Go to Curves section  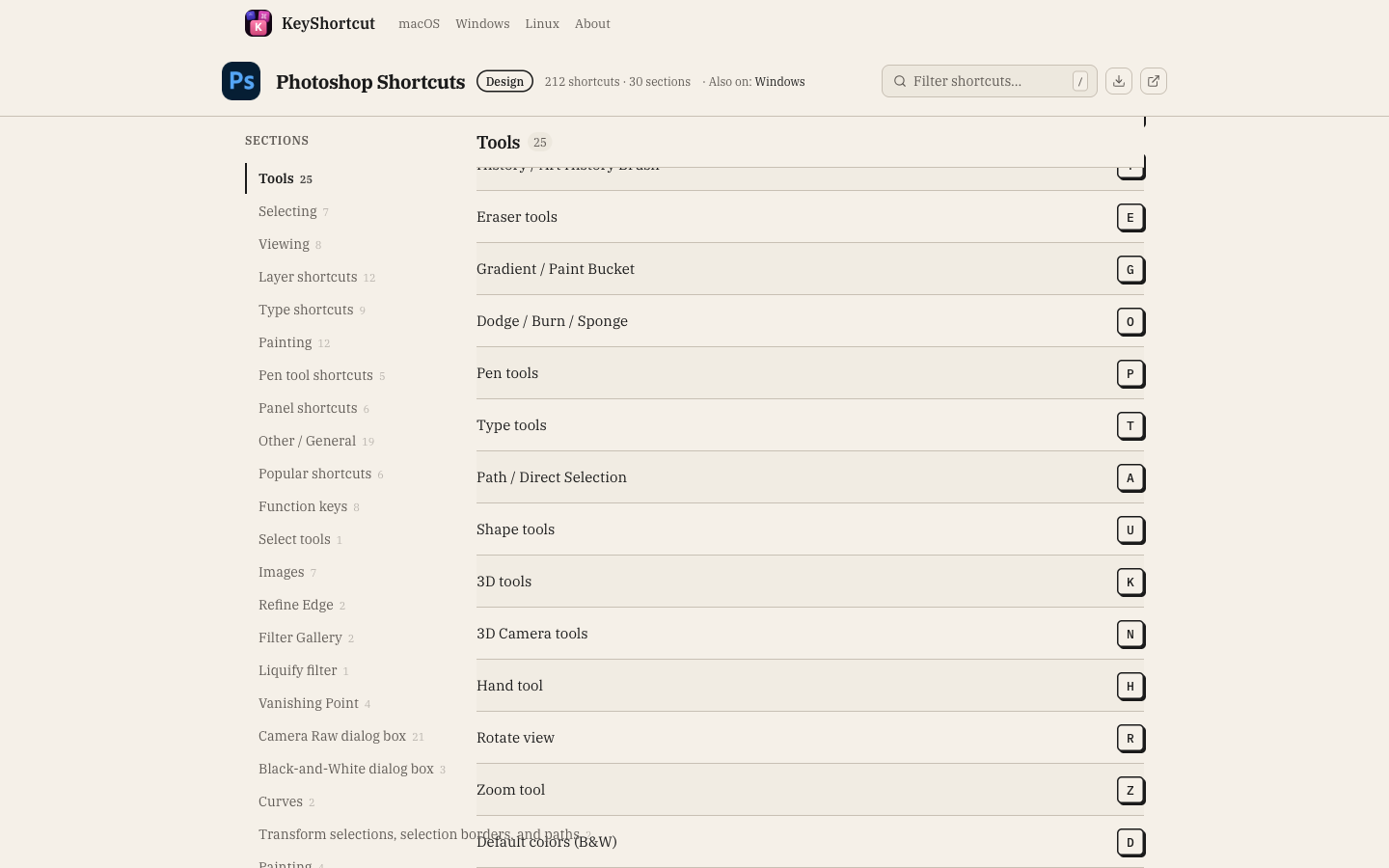(x=286, y=801)
